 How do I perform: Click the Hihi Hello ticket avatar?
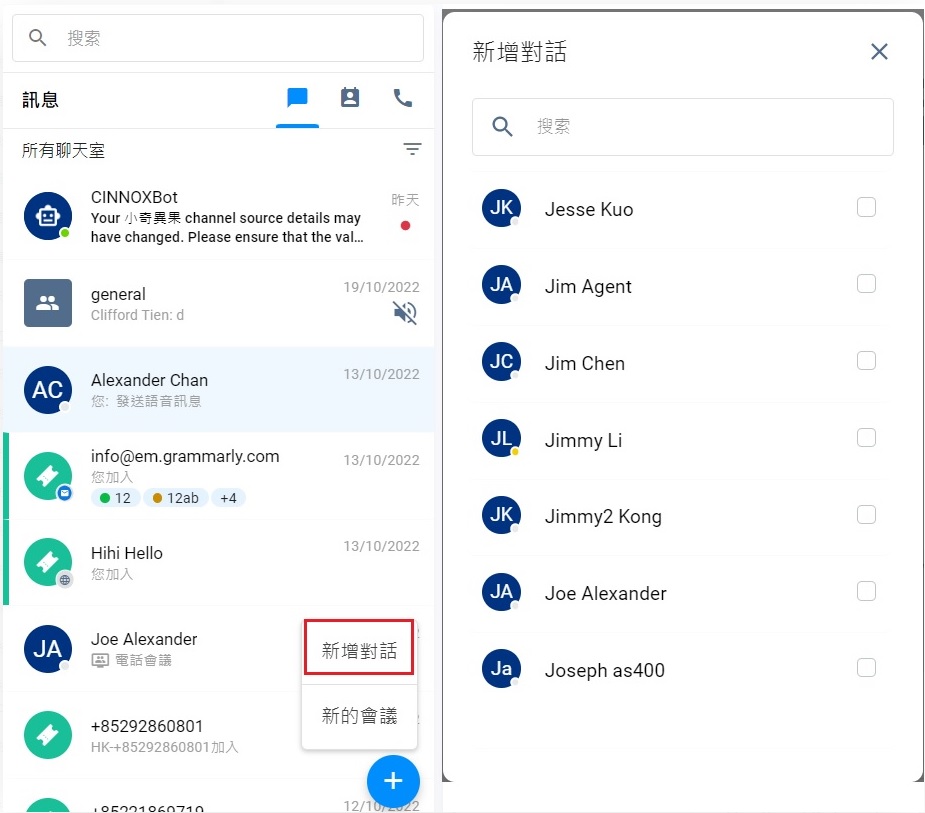coord(48,562)
